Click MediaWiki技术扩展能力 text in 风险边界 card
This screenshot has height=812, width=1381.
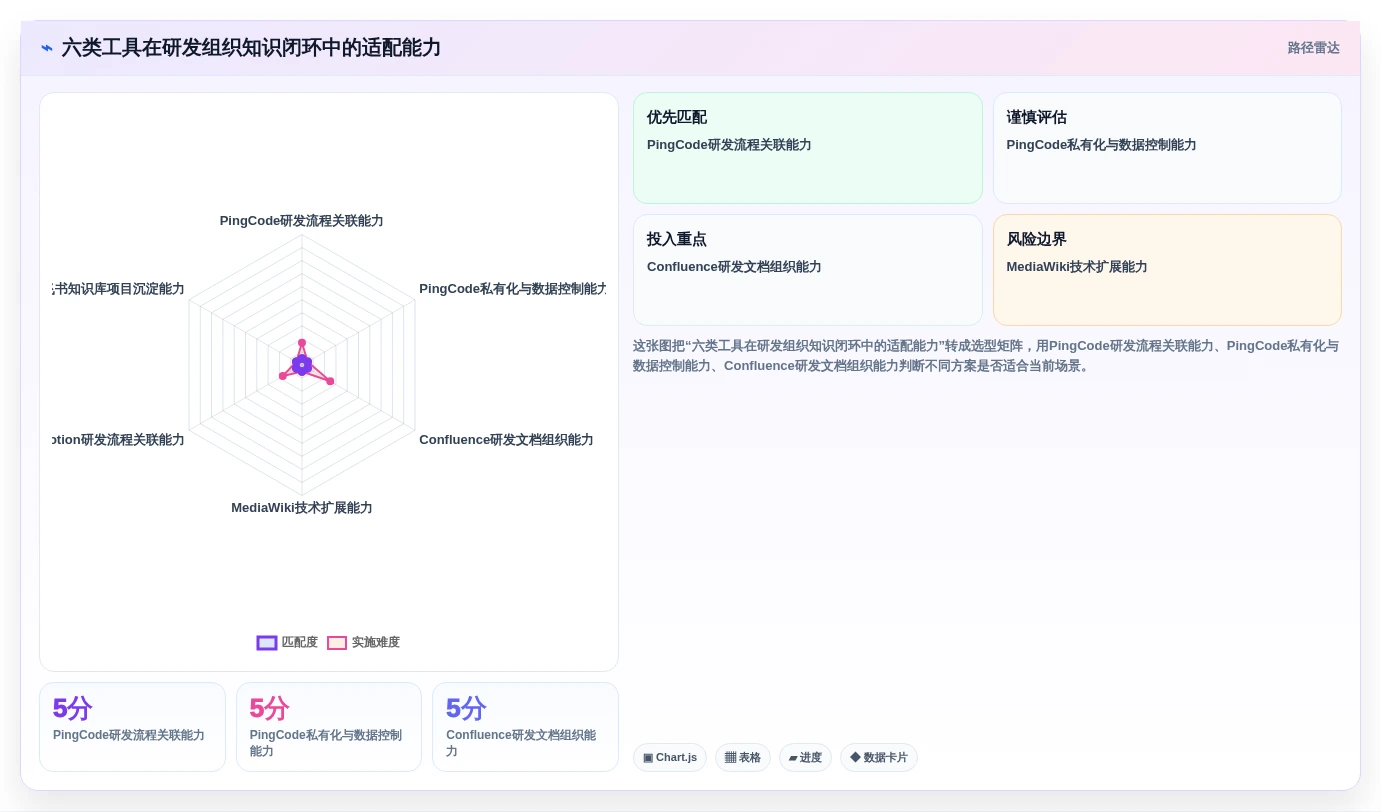click(1077, 267)
